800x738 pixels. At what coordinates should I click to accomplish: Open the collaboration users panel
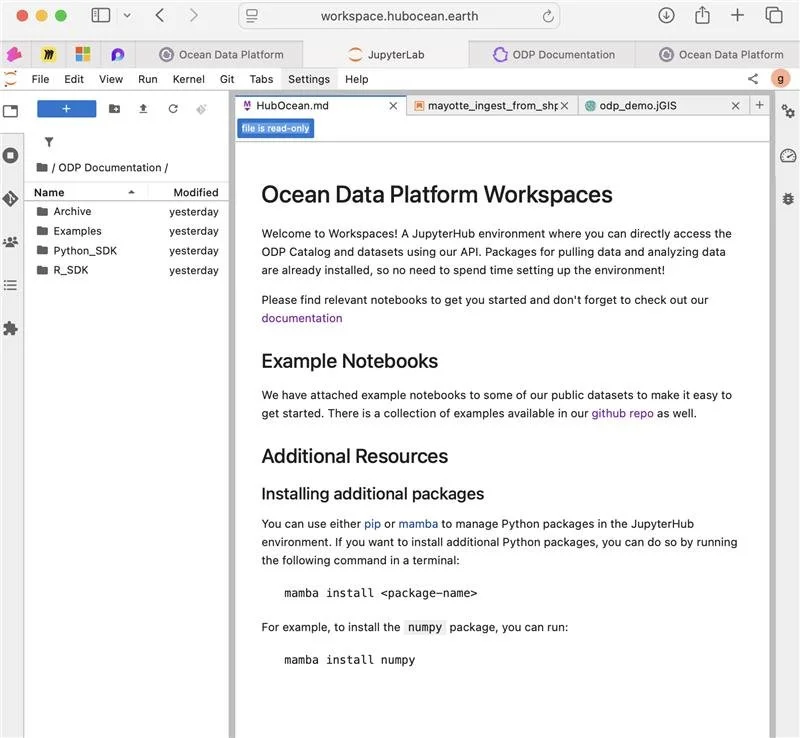[x=10, y=242]
